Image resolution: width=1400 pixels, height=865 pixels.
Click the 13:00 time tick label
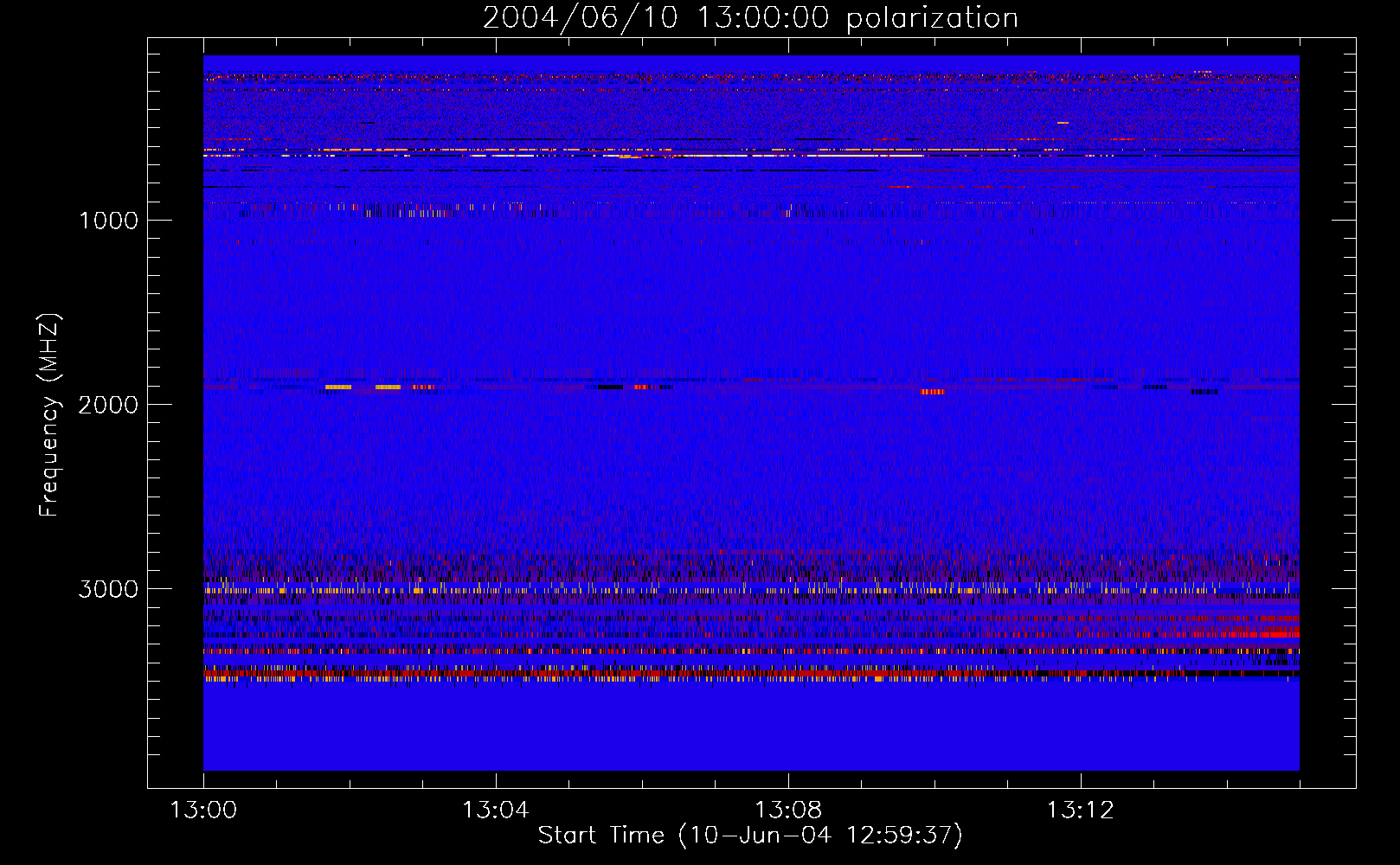[203, 811]
